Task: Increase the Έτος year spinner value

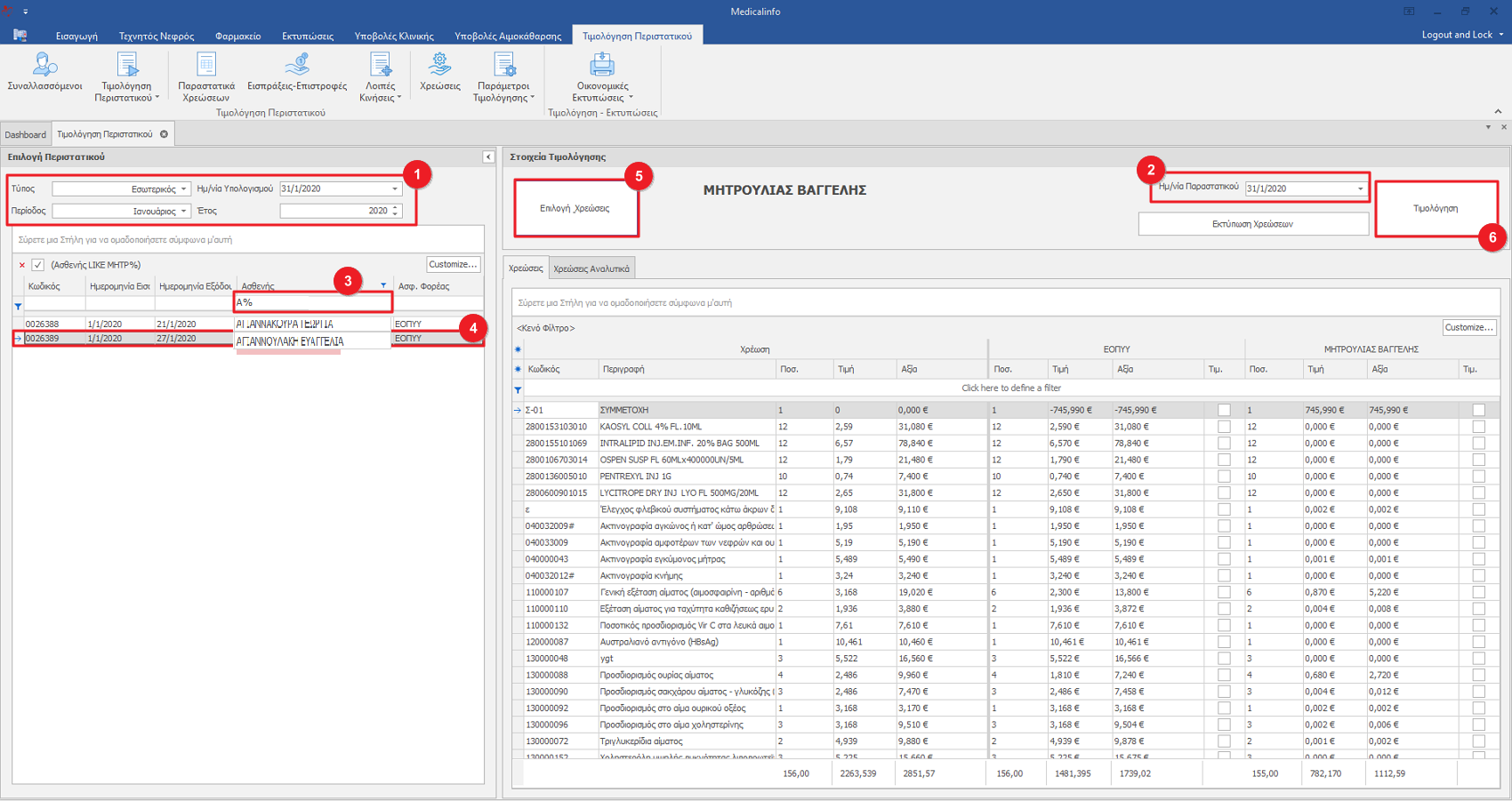Action: (x=396, y=208)
